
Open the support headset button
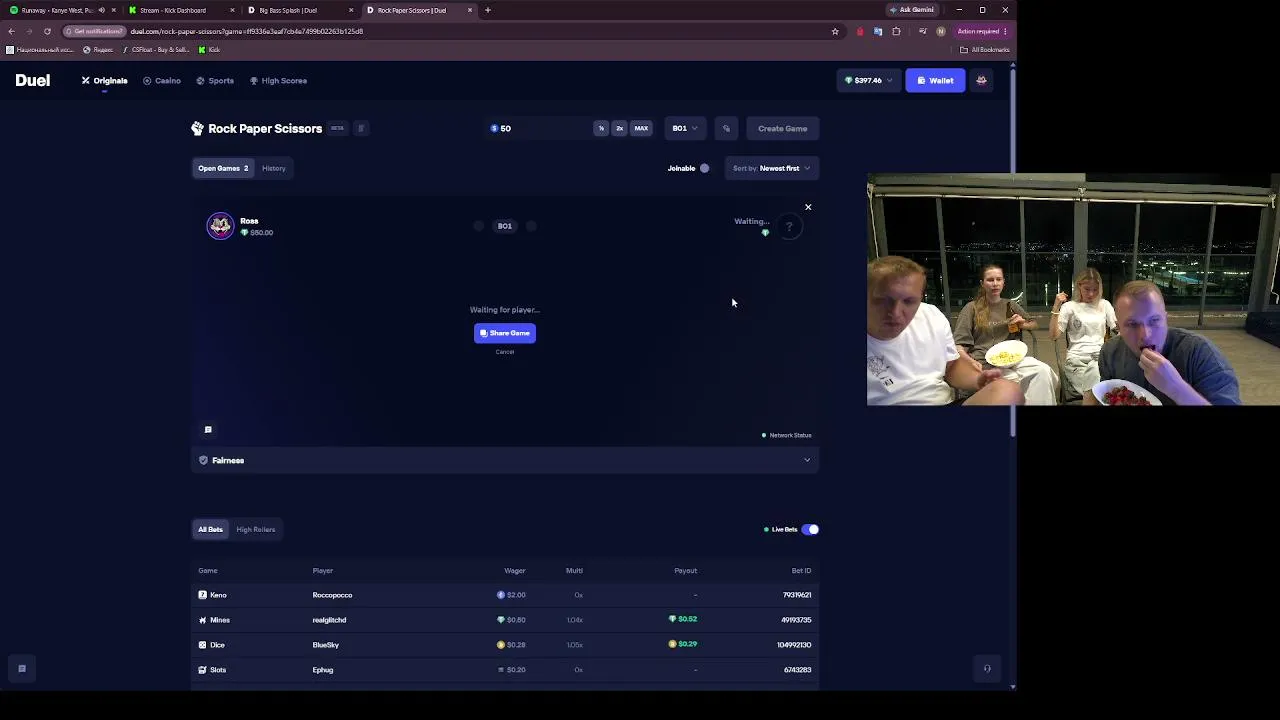pyautogui.click(x=987, y=669)
